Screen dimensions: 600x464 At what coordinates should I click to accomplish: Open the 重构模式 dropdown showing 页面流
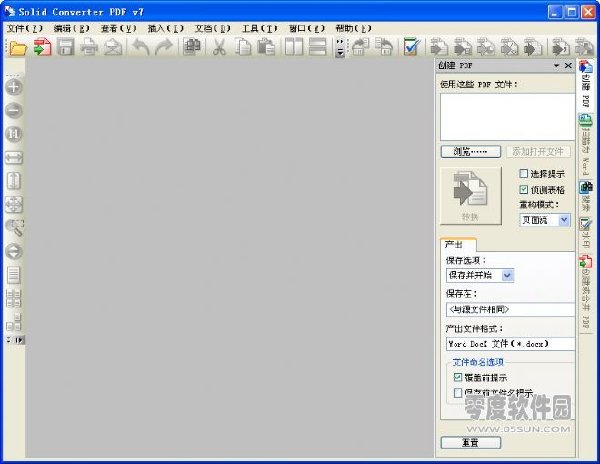click(x=545, y=220)
